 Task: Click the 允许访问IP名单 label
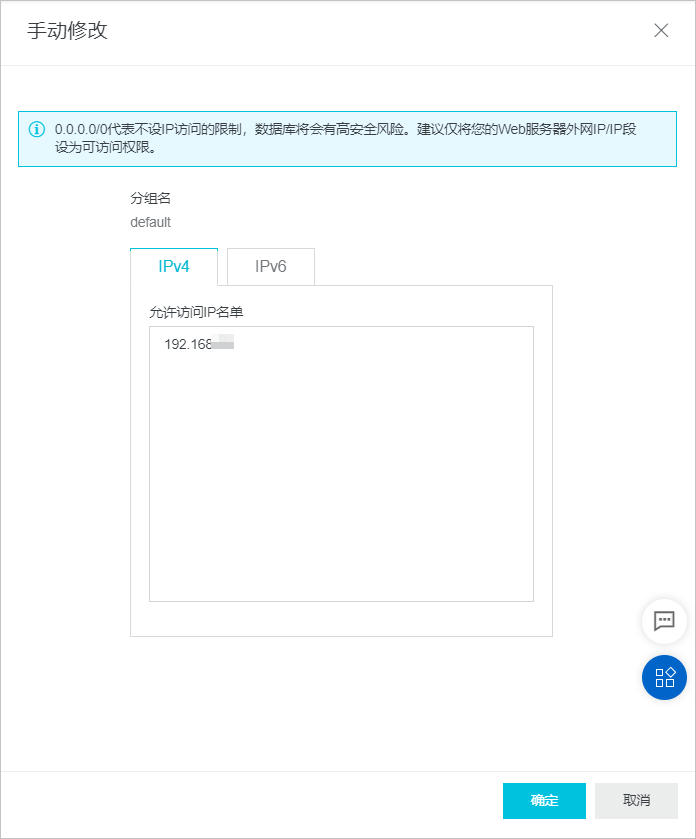(196, 312)
